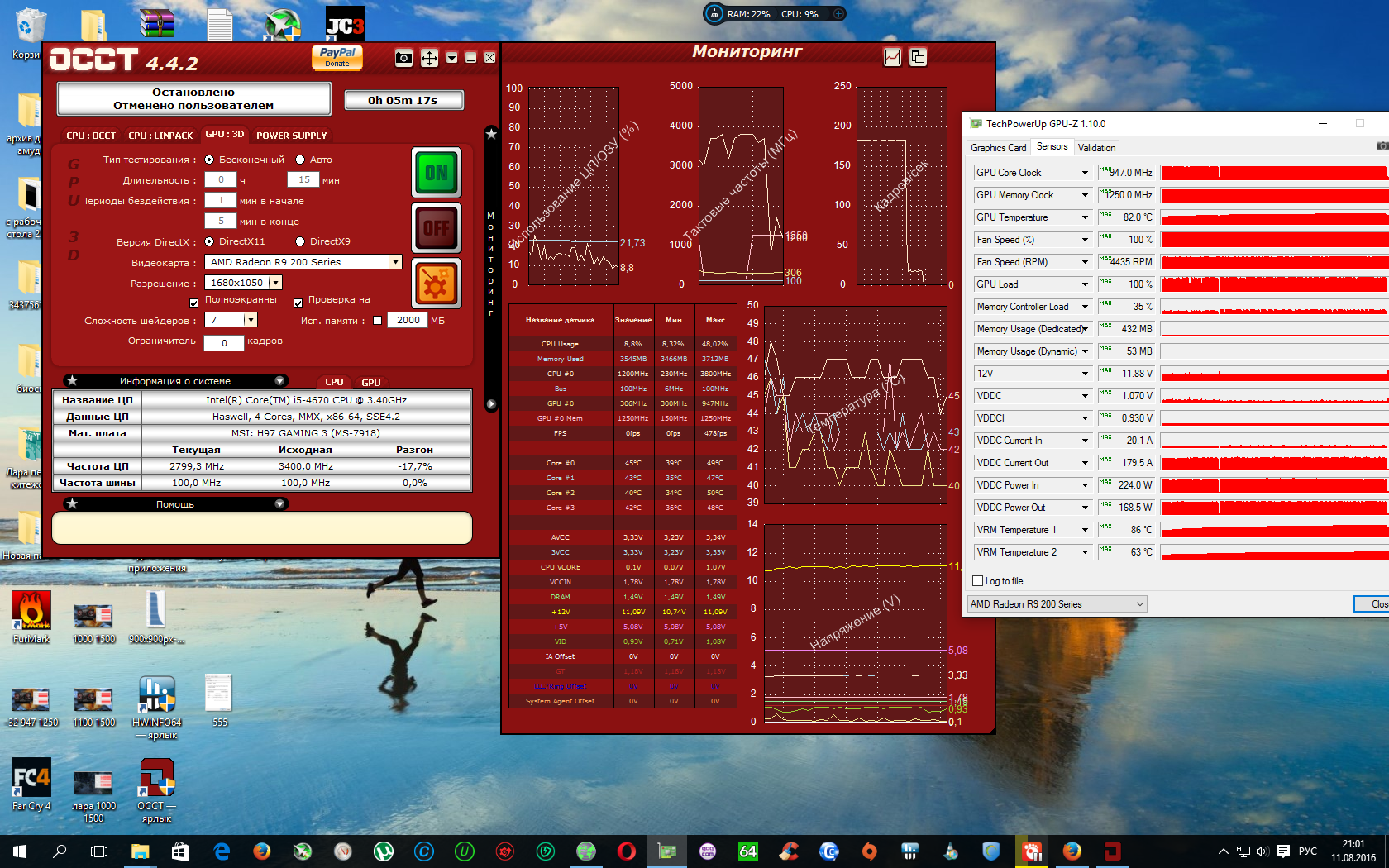Click the РУС language indicator
This screenshot has width=1389, height=868.
1308,851
